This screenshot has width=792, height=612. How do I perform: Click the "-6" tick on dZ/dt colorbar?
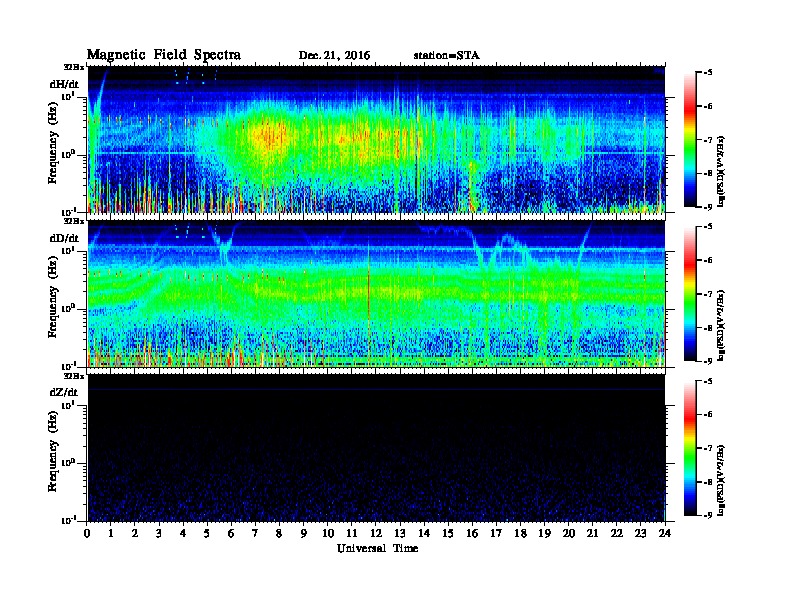[x=708, y=415]
